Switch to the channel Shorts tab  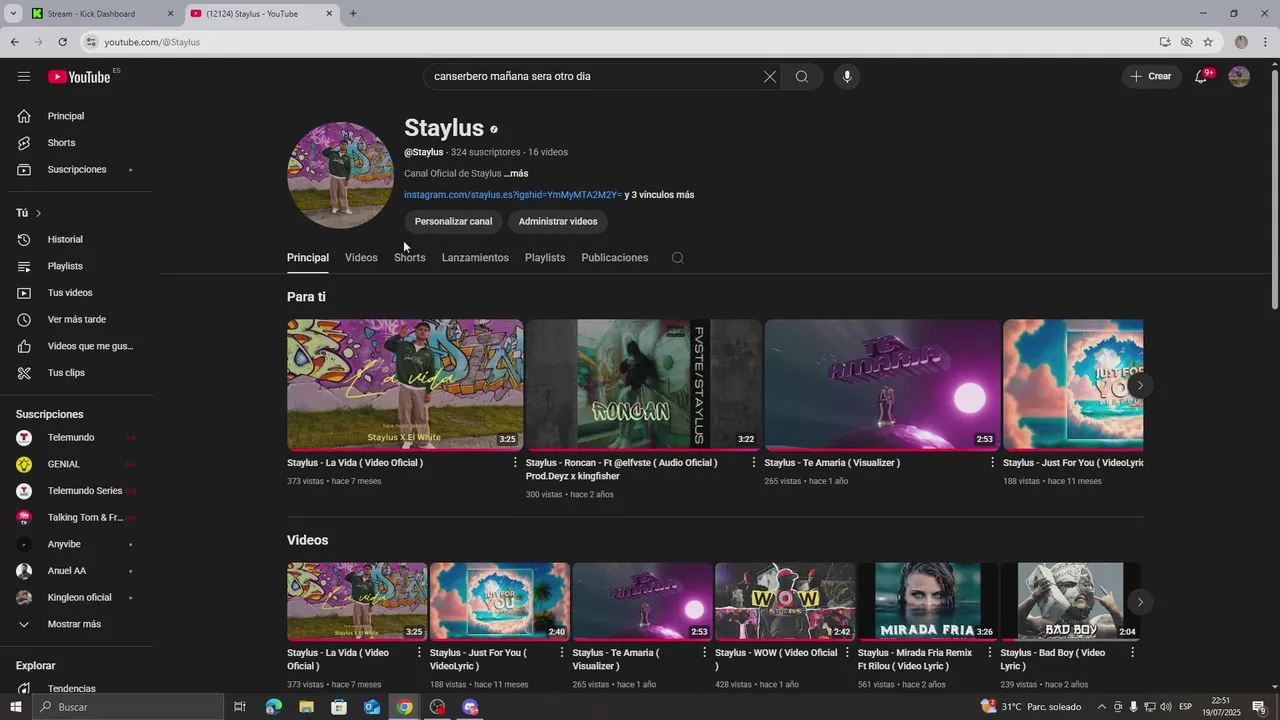click(x=410, y=258)
